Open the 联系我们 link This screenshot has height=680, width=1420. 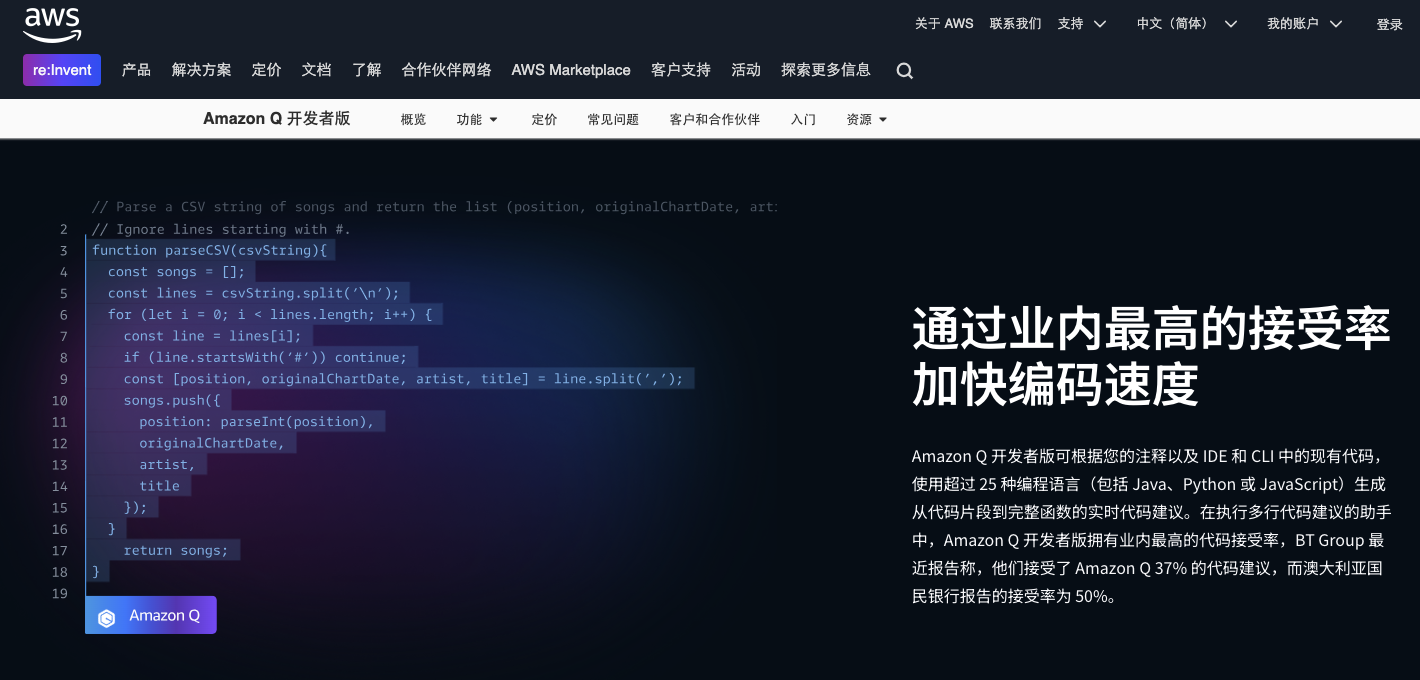pos(1015,24)
